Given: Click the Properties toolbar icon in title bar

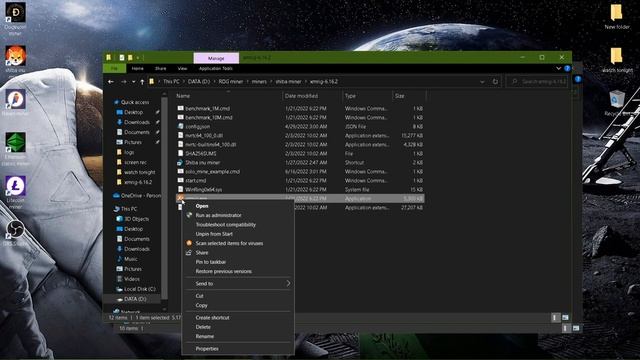Looking at the screenshot, I should 122,58.
